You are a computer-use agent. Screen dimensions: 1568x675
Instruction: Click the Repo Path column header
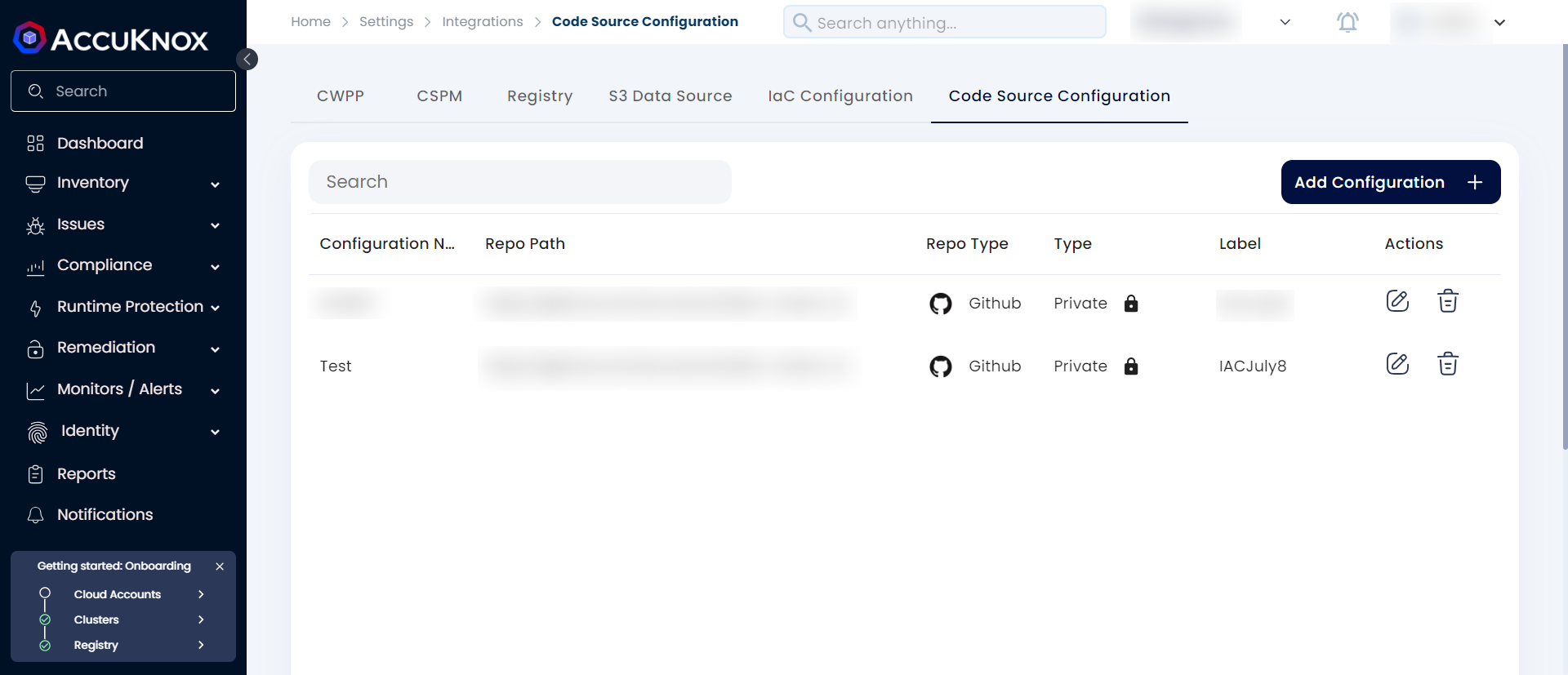pos(525,244)
